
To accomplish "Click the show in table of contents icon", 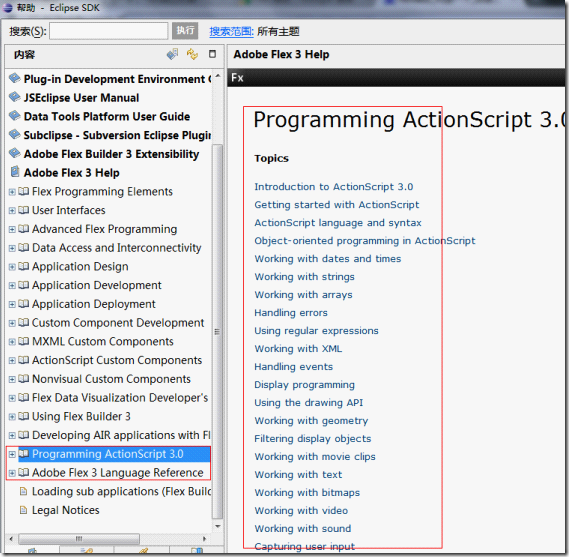I will pos(172,54).
